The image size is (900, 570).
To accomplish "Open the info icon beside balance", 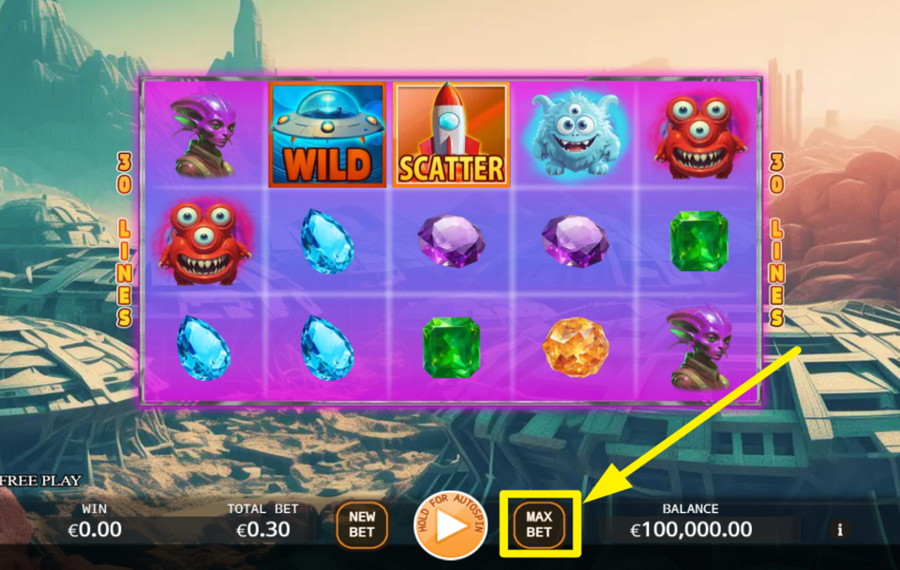I will (840, 529).
